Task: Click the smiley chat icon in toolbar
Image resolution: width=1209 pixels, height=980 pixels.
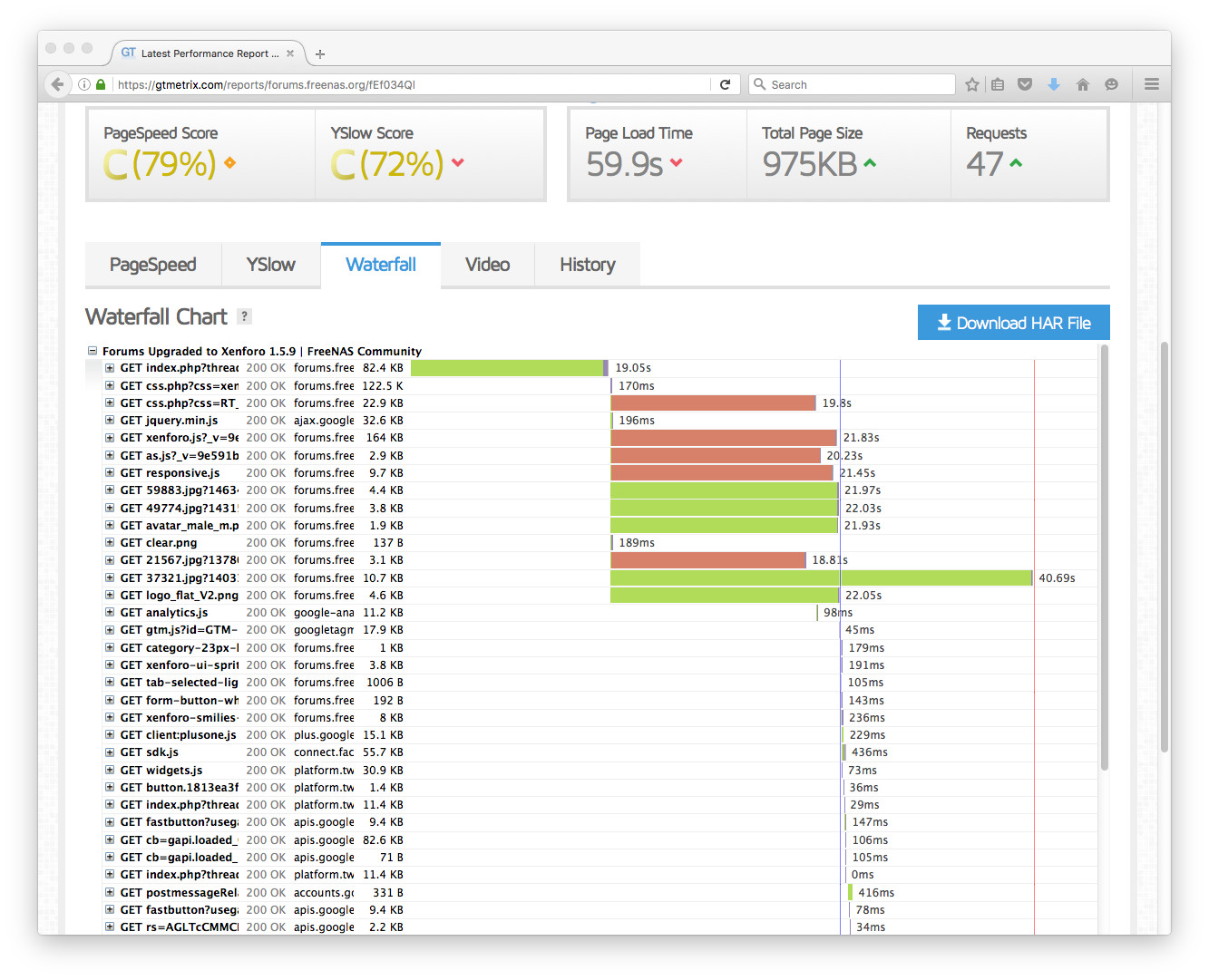Action: (1111, 84)
